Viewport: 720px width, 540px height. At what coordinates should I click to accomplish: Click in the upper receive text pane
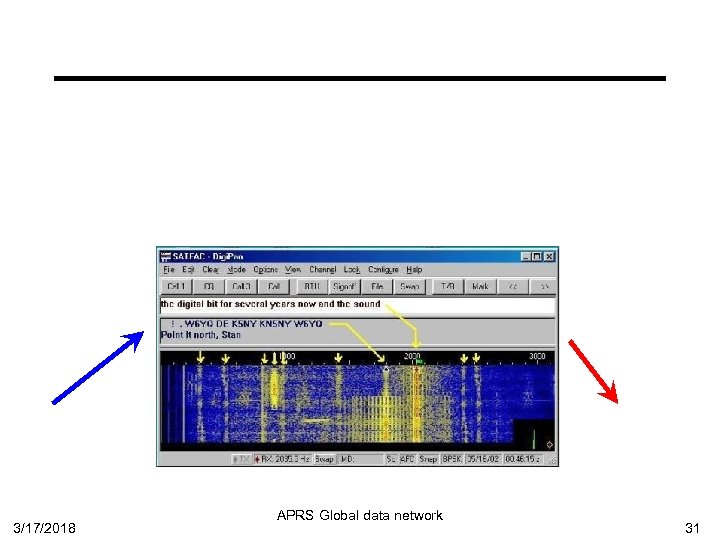pos(357,305)
